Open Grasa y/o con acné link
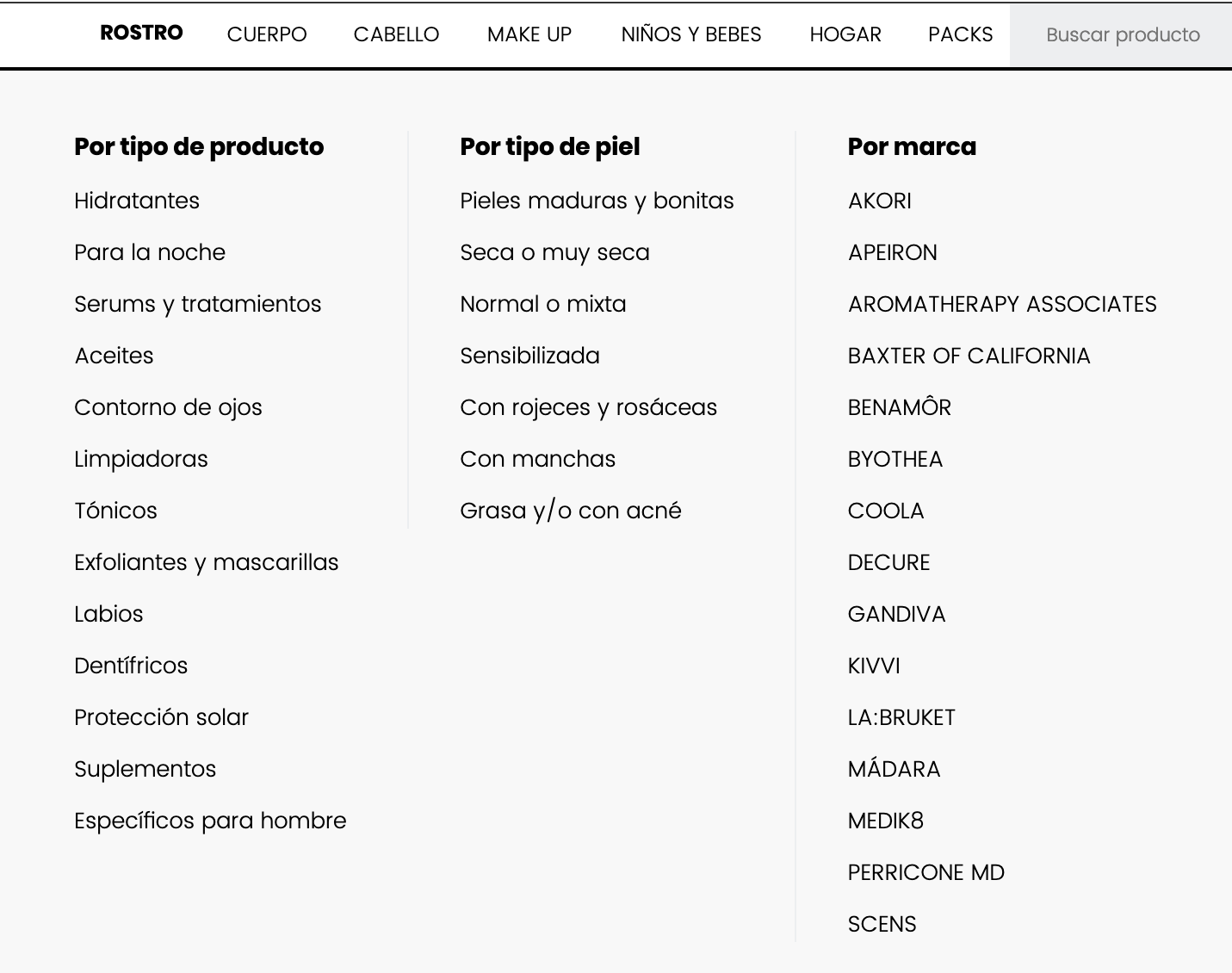1232x973 pixels. [x=570, y=511]
